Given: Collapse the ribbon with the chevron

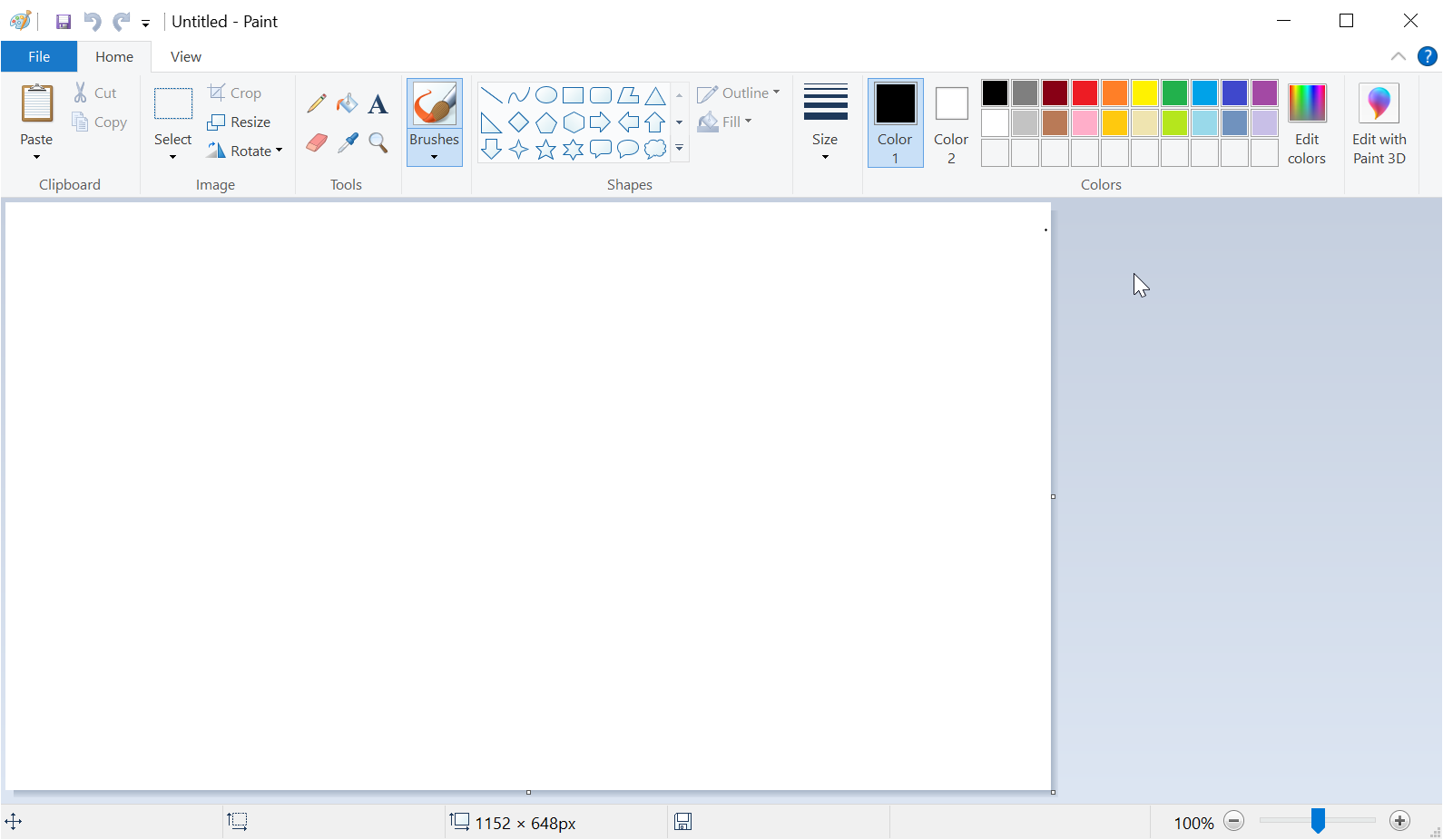Looking at the screenshot, I should pos(1399,56).
